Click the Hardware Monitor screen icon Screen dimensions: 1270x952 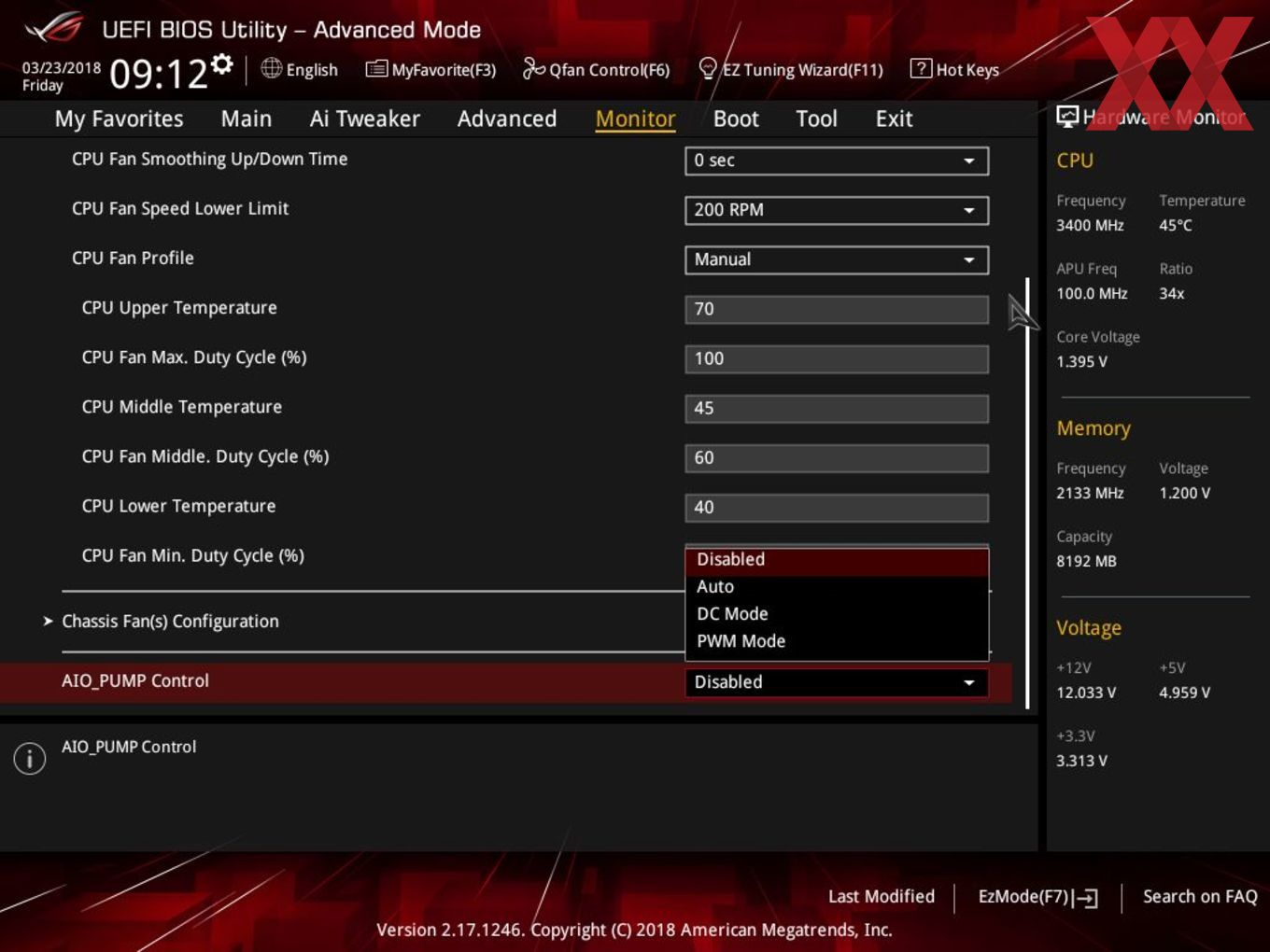(x=1067, y=116)
